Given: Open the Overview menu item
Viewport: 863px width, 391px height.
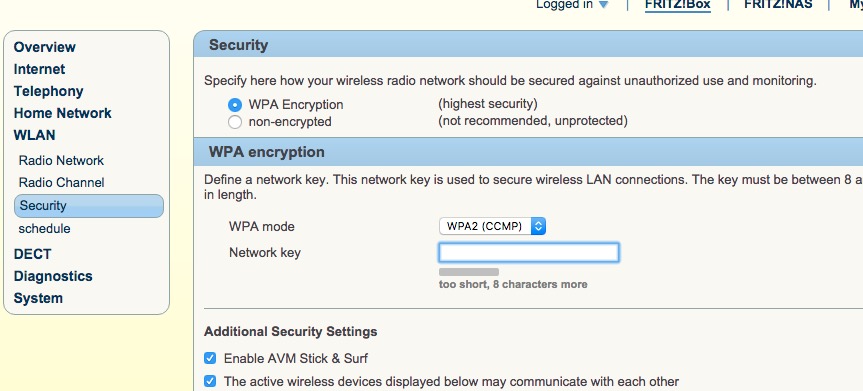Looking at the screenshot, I should (x=45, y=47).
